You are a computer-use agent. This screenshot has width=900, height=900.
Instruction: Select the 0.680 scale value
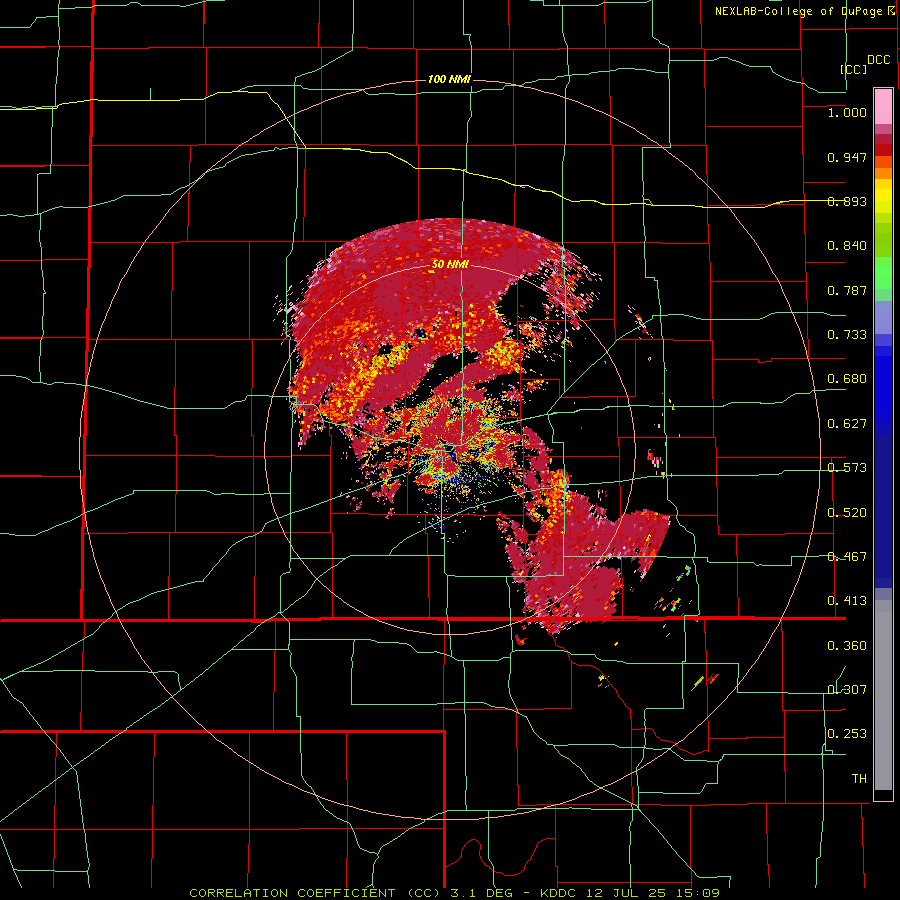847,379
